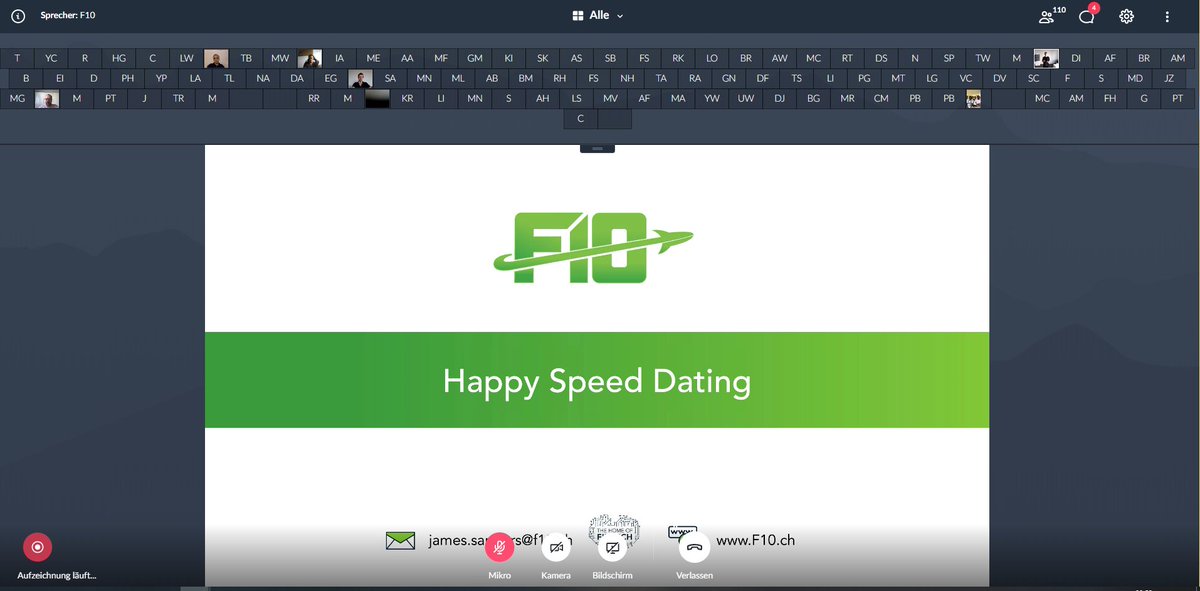Select participant tile IA
The height and width of the screenshot is (591, 1200).
tap(339, 58)
